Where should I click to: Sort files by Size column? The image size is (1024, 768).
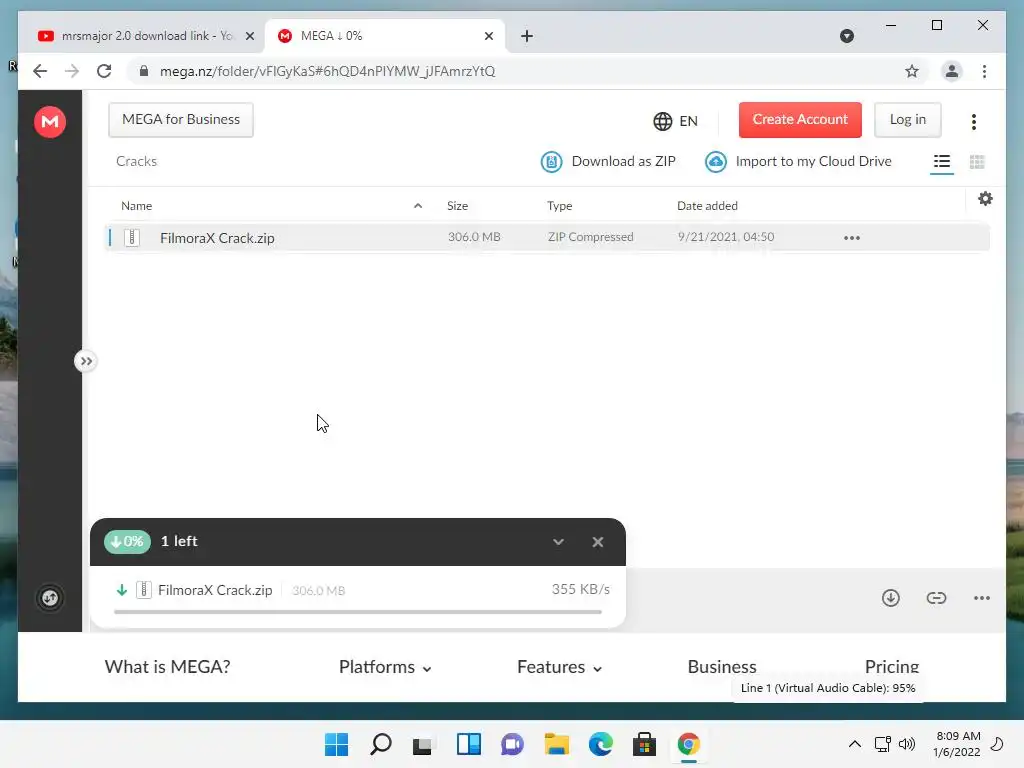(457, 206)
